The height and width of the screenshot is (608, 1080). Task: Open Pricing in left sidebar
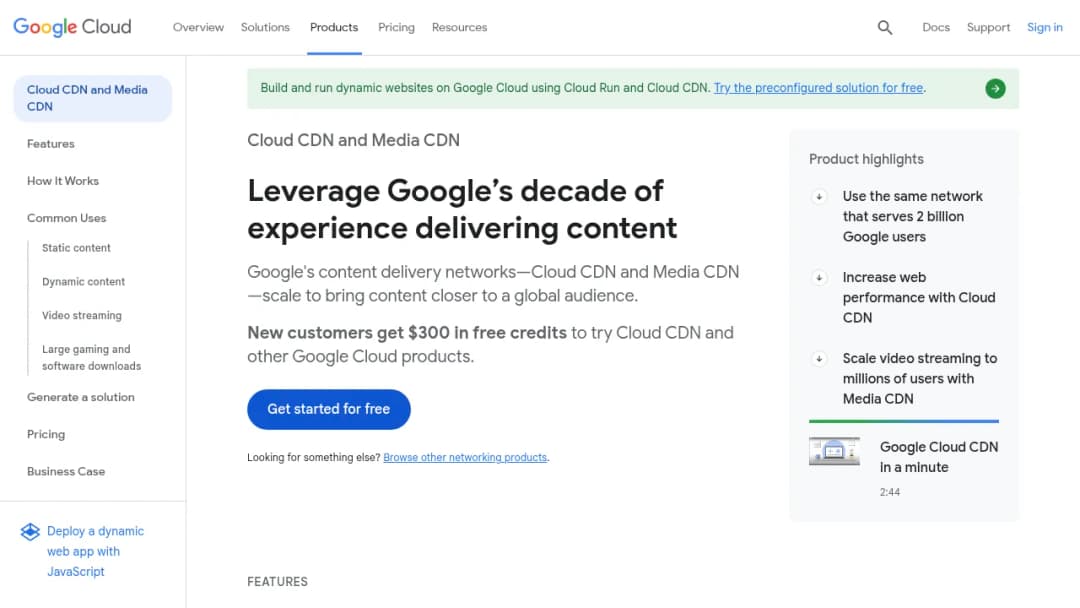pos(46,434)
